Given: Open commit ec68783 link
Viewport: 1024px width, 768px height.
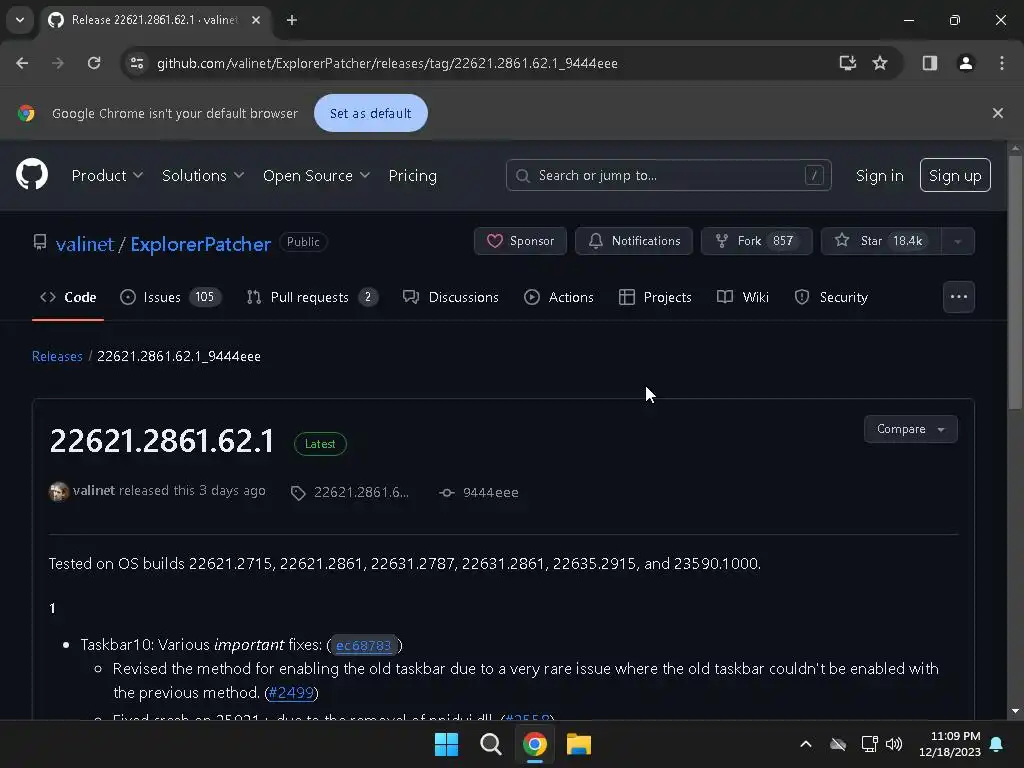Looking at the screenshot, I should 363,645.
